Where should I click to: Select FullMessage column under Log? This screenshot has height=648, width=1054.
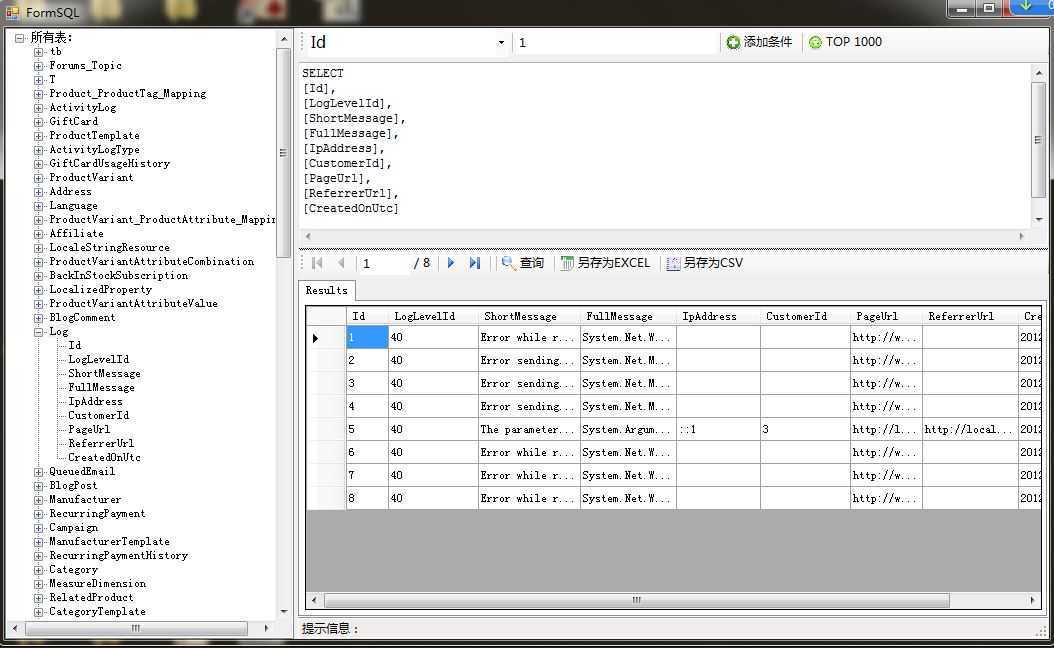(101, 388)
